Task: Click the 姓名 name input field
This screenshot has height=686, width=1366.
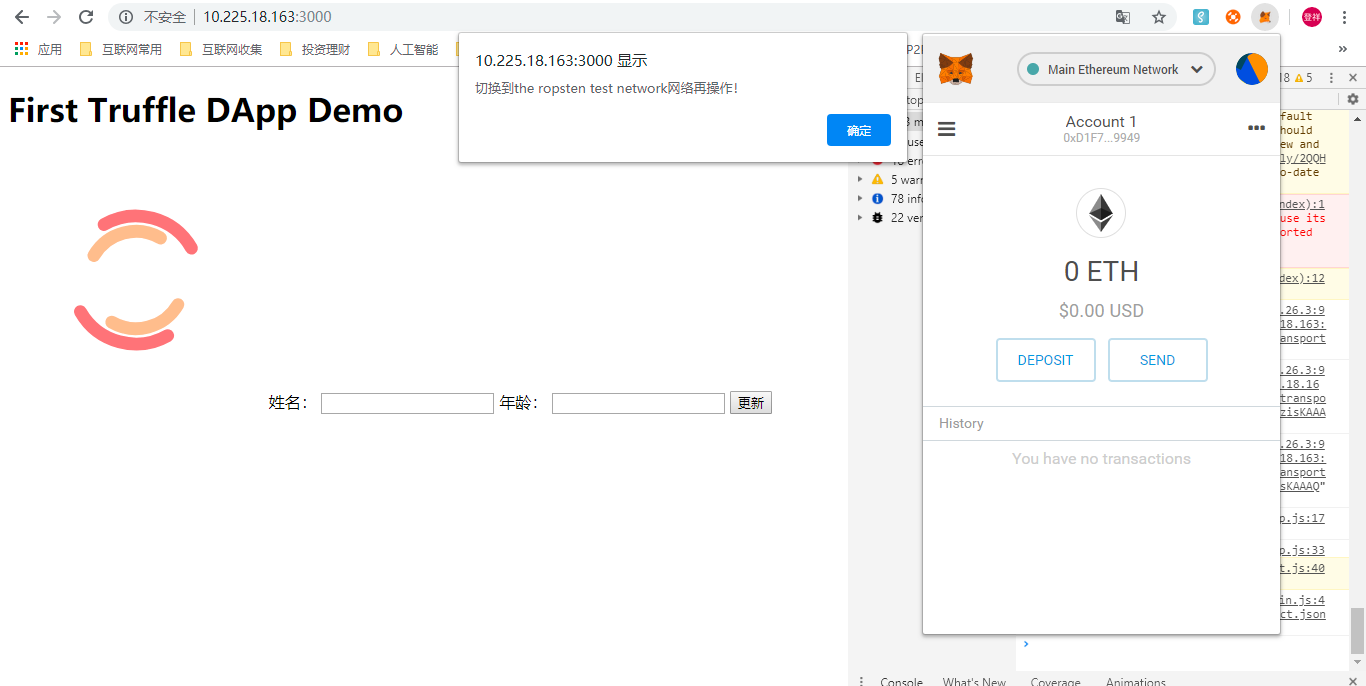Action: point(407,403)
